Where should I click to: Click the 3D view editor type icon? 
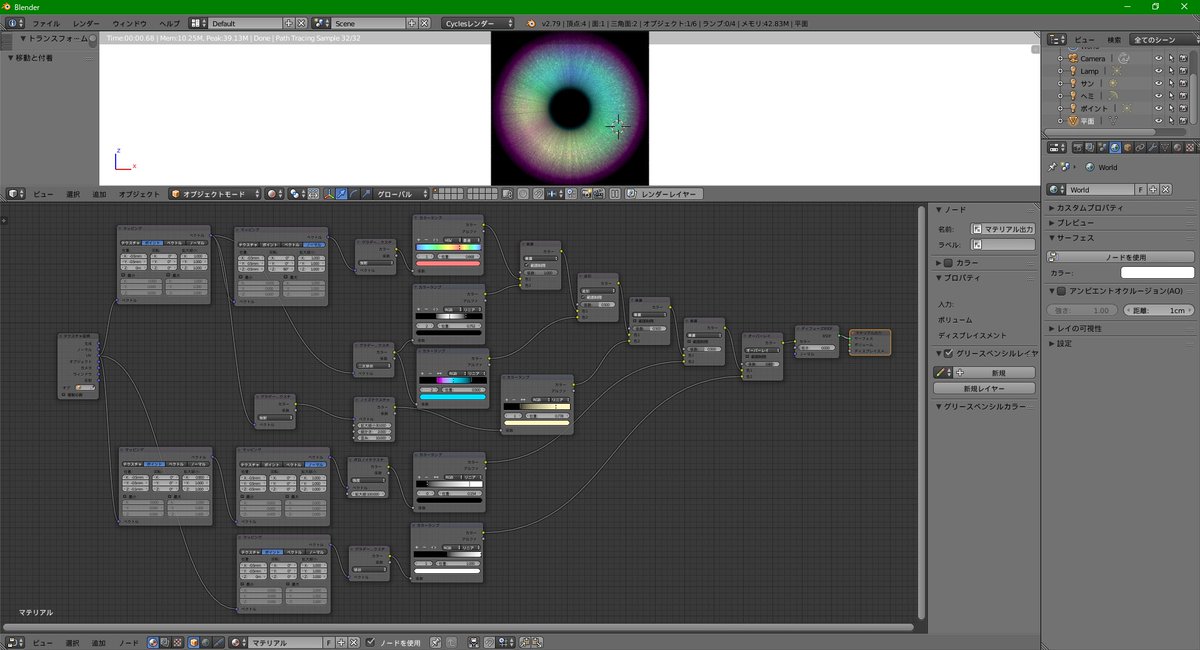click(14, 194)
